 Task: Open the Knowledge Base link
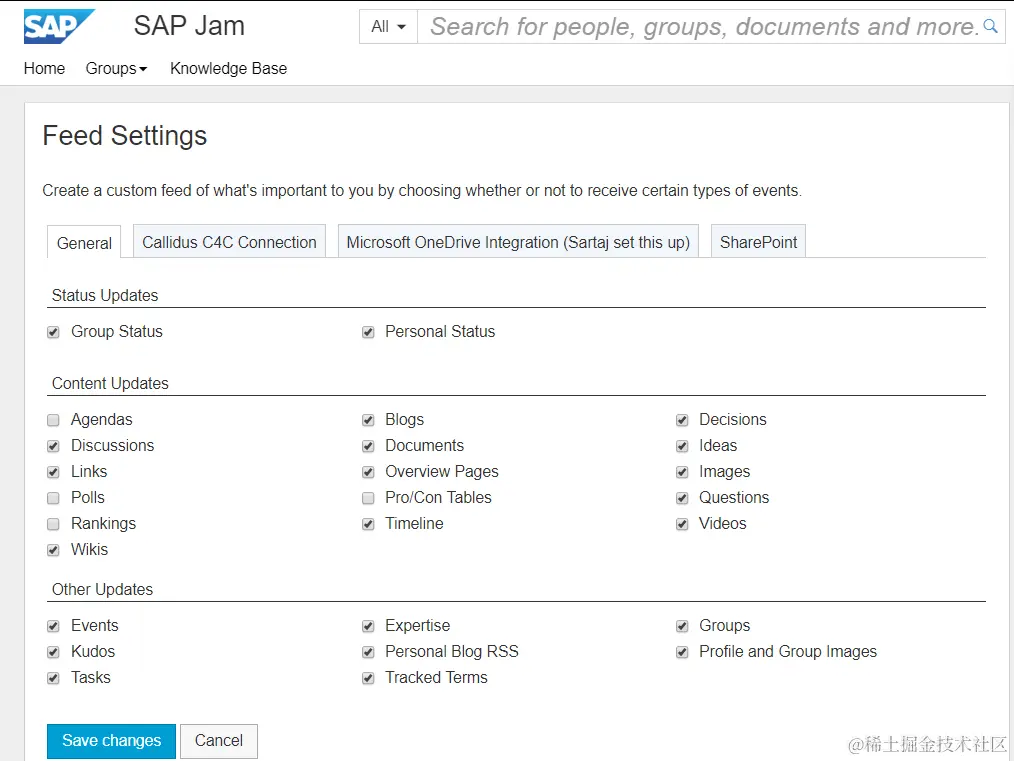(x=228, y=69)
